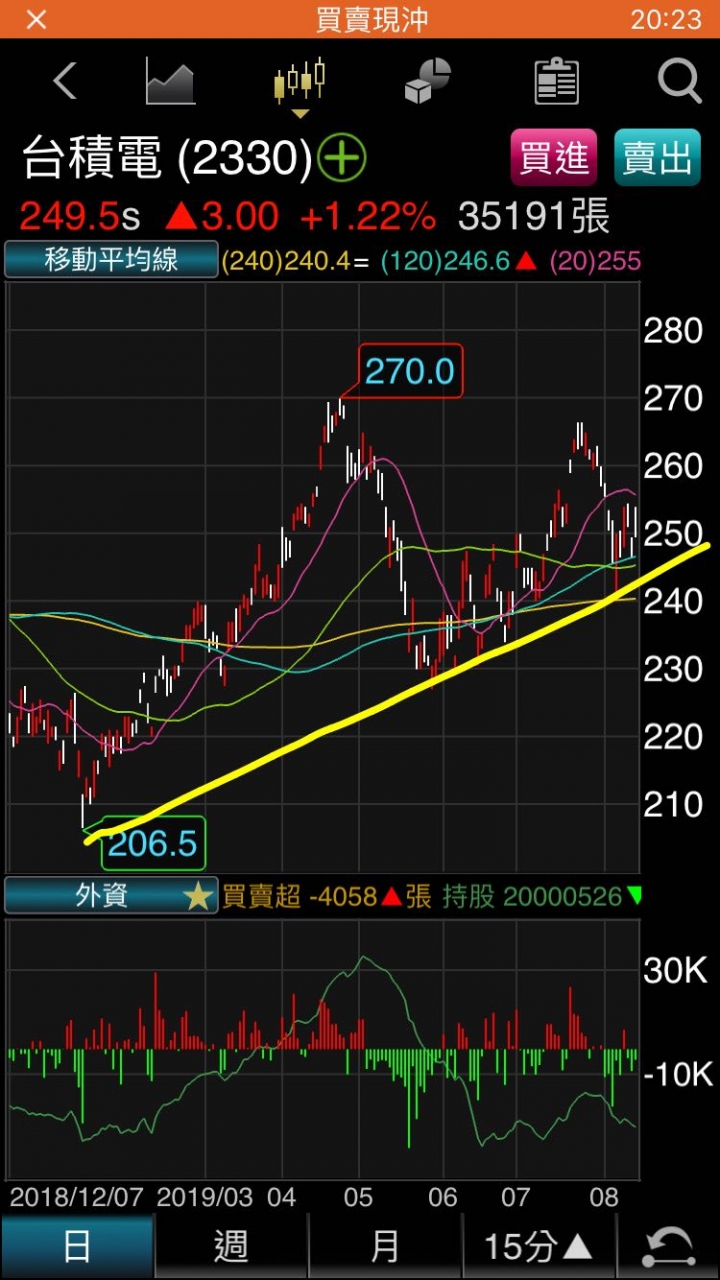
Task: Tap the 280 price axis label
Action: 673,331
